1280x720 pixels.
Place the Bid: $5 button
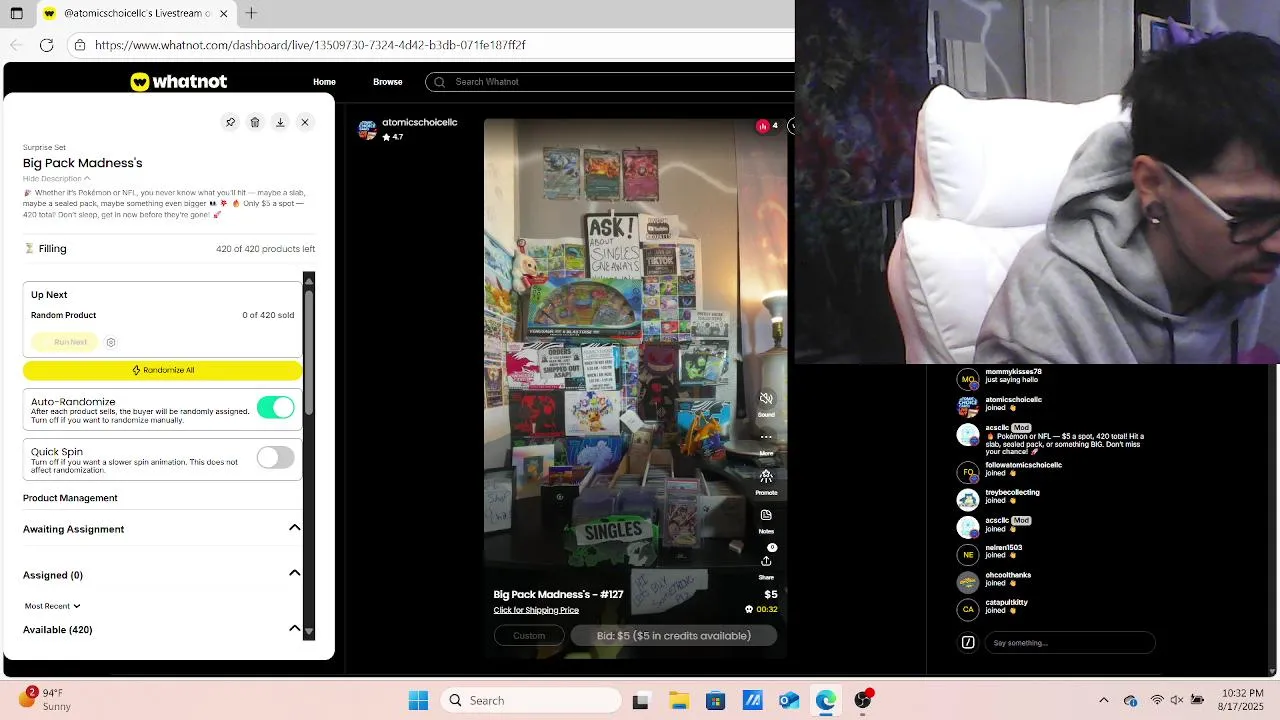pos(674,636)
